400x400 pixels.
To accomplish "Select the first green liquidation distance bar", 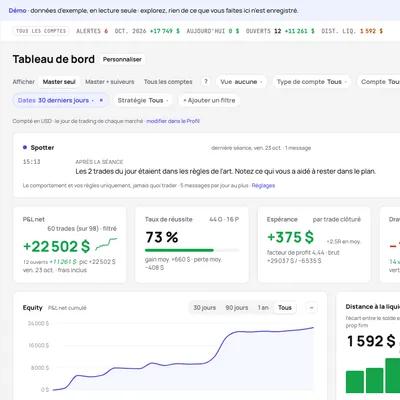I will pyautogui.click(x=355, y=382).
